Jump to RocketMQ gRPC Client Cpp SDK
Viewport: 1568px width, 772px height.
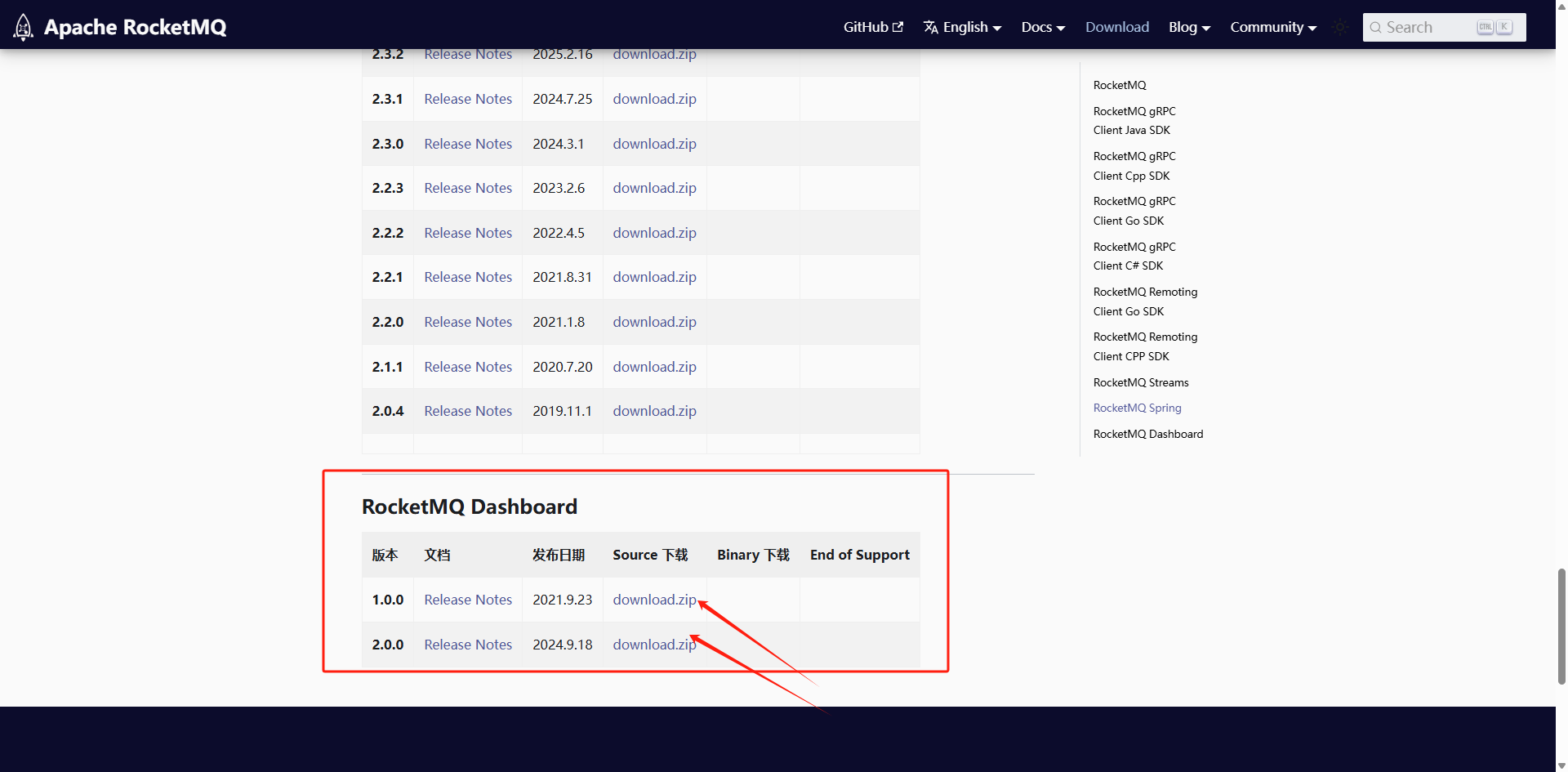[x=1134, y=166]
